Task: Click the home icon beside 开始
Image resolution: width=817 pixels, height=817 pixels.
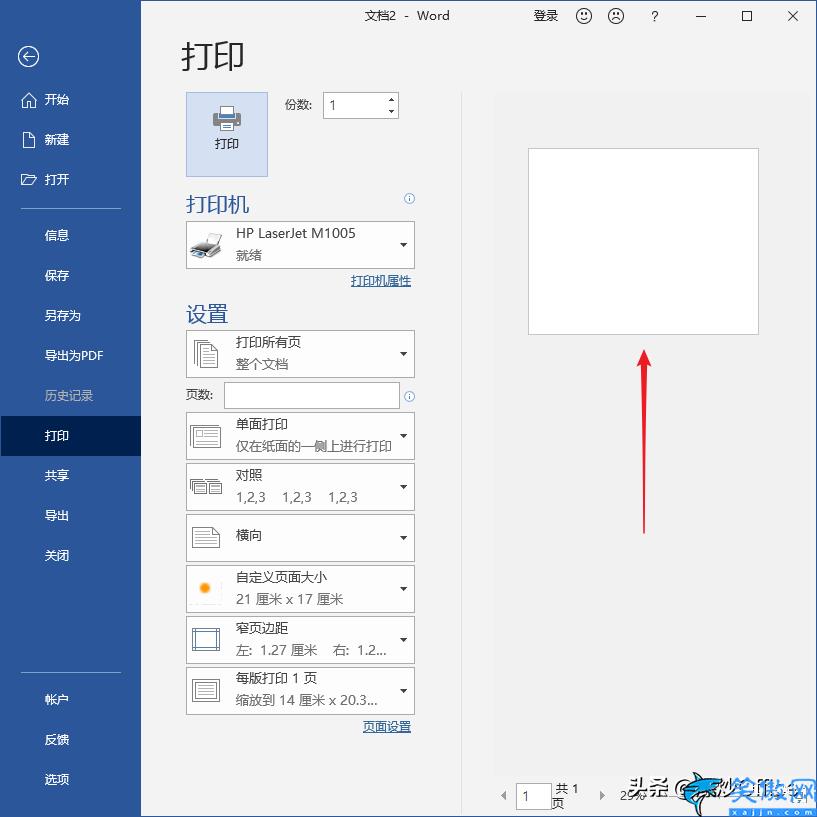Action: coord(29,100)
